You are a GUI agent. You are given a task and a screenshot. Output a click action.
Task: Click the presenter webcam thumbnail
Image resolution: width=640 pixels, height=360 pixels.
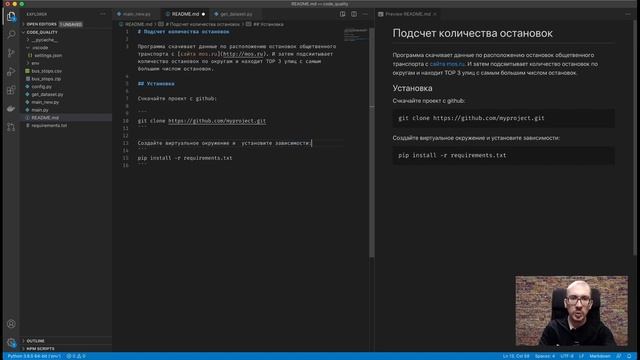tap(571, 311)
